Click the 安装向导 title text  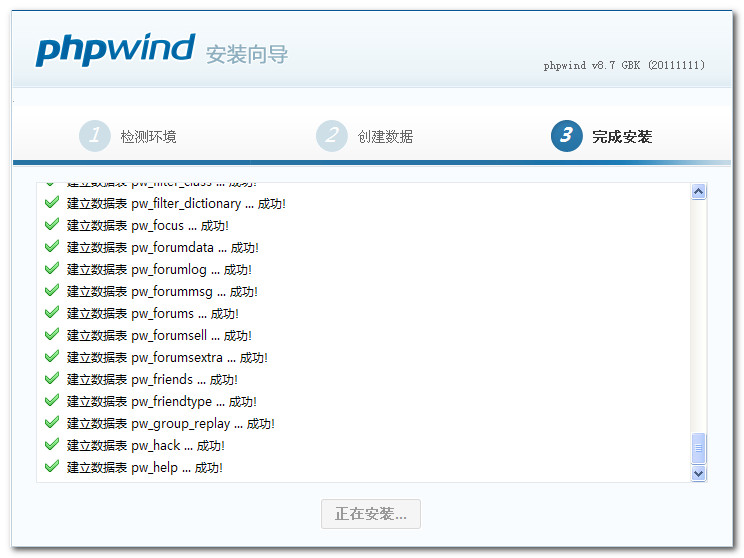click(x=247, y=54)
